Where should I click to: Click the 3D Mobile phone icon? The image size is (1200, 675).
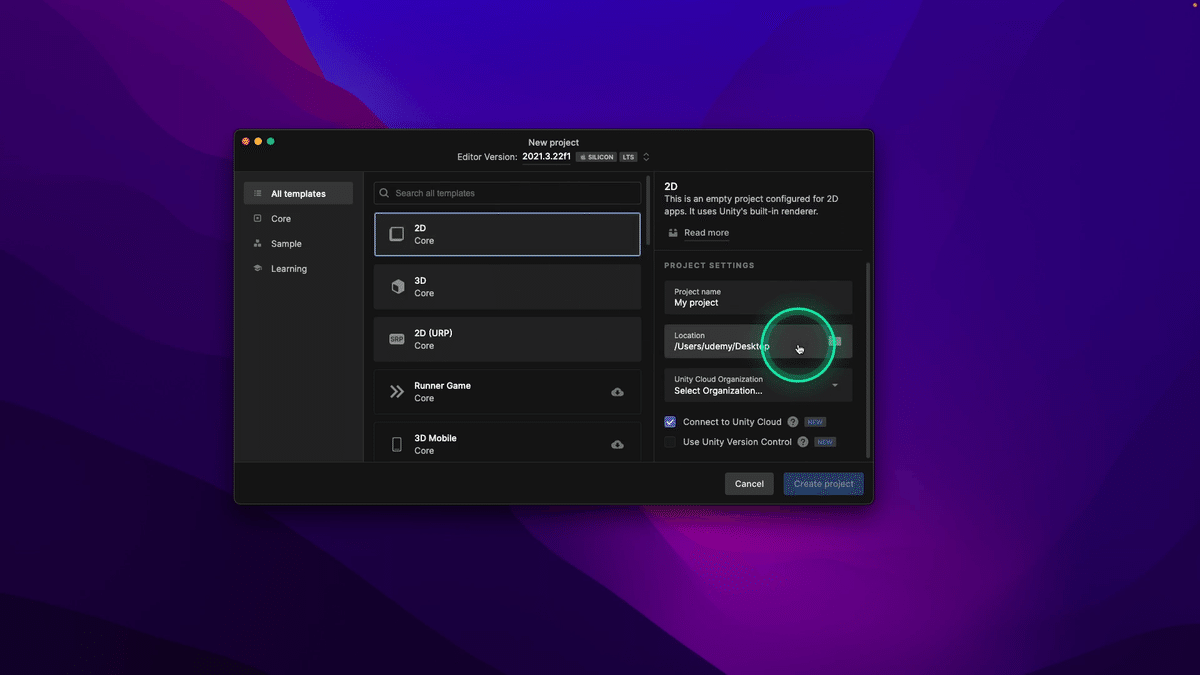click(x=397, y=444)
